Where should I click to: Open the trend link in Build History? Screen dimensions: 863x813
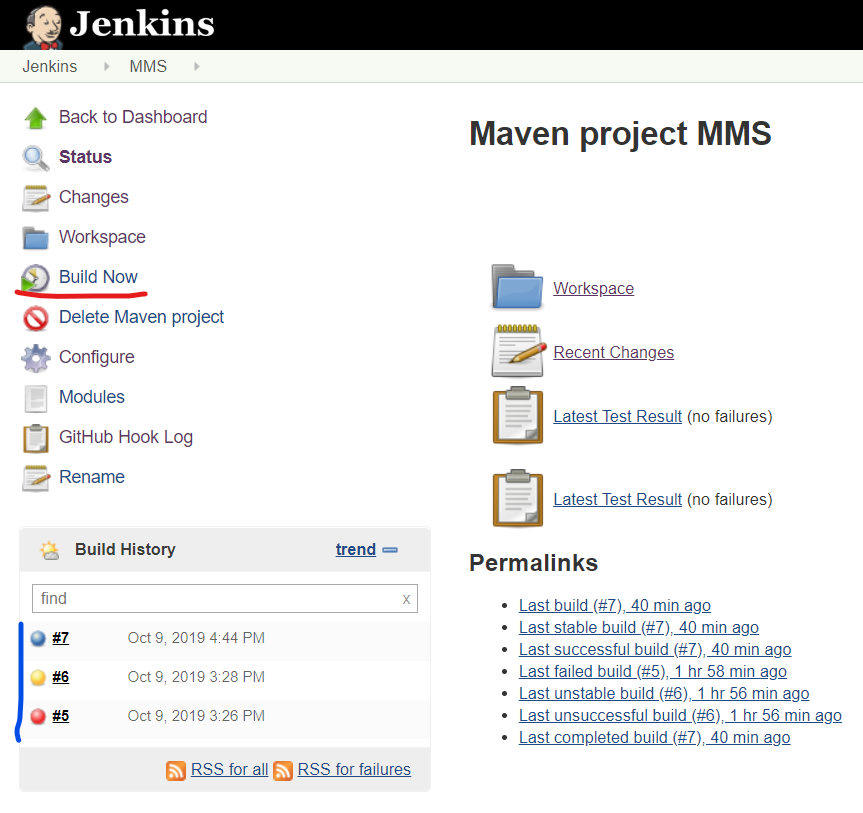(356, 550)
